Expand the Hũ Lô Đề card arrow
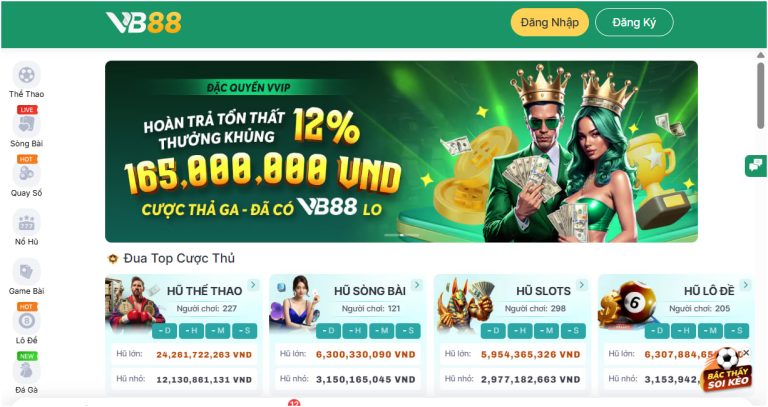 tap(745, 285)
